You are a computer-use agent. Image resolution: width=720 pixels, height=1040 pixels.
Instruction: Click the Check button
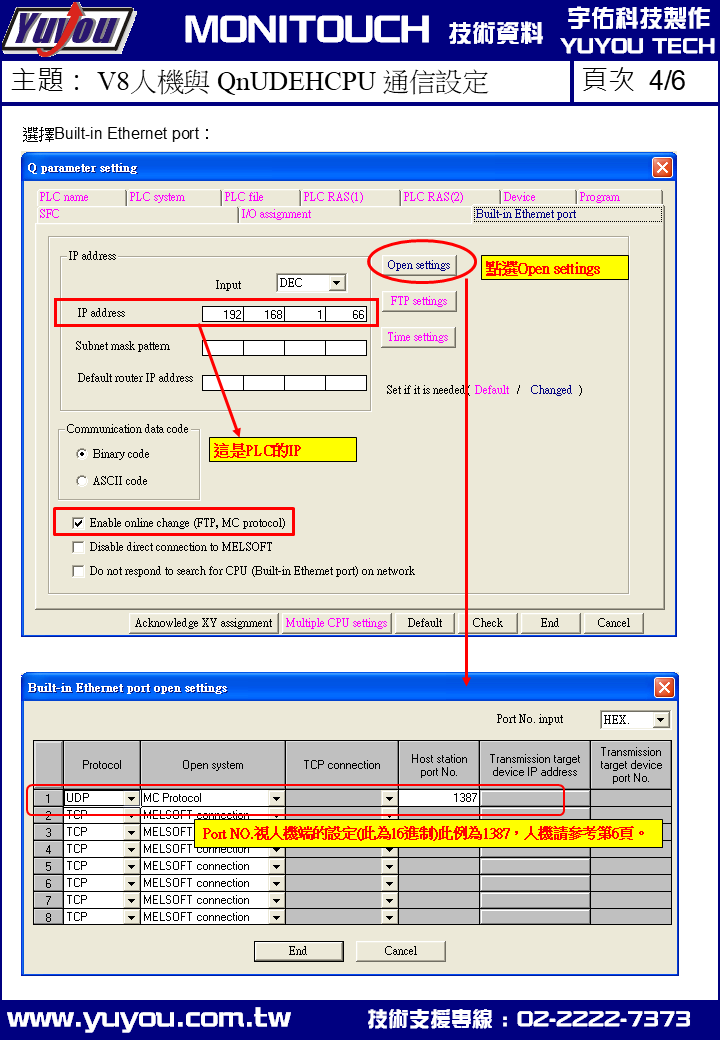[487, 623]
